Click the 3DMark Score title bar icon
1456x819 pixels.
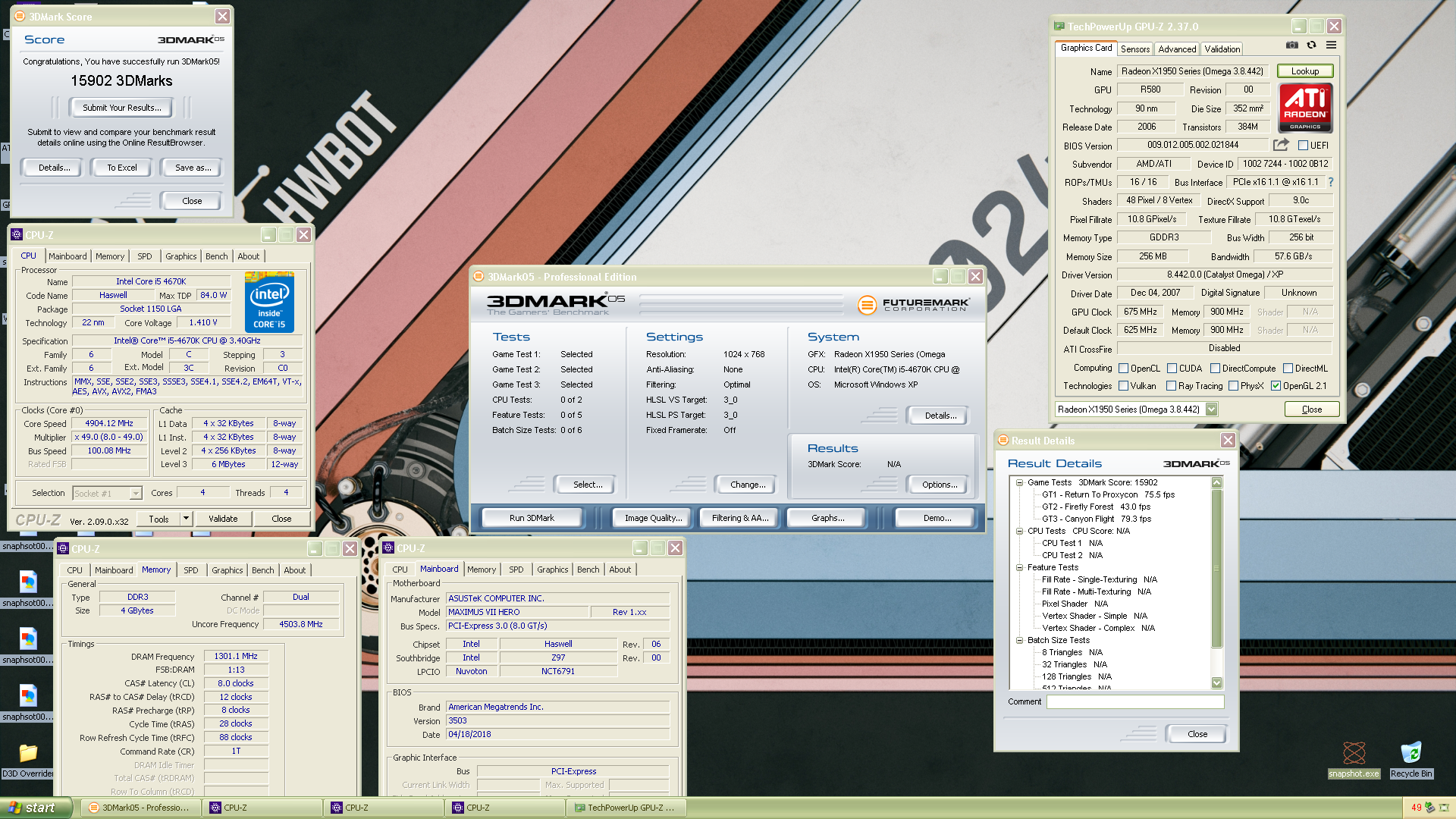20,16
